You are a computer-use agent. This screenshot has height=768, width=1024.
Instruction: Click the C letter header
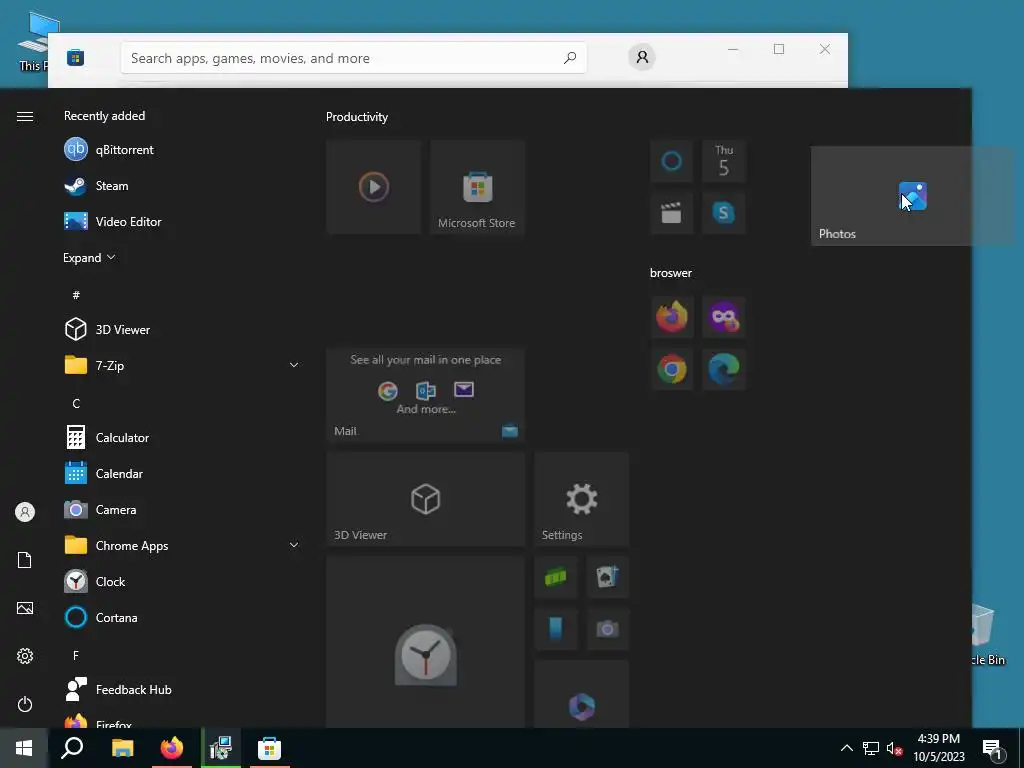(76, 404)
